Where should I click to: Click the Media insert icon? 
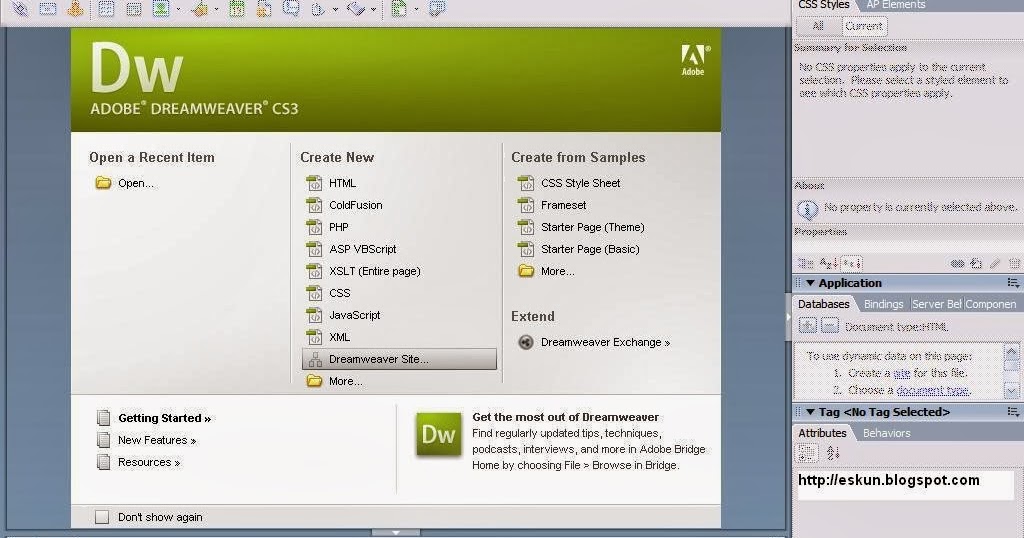[x=200, y=8]
